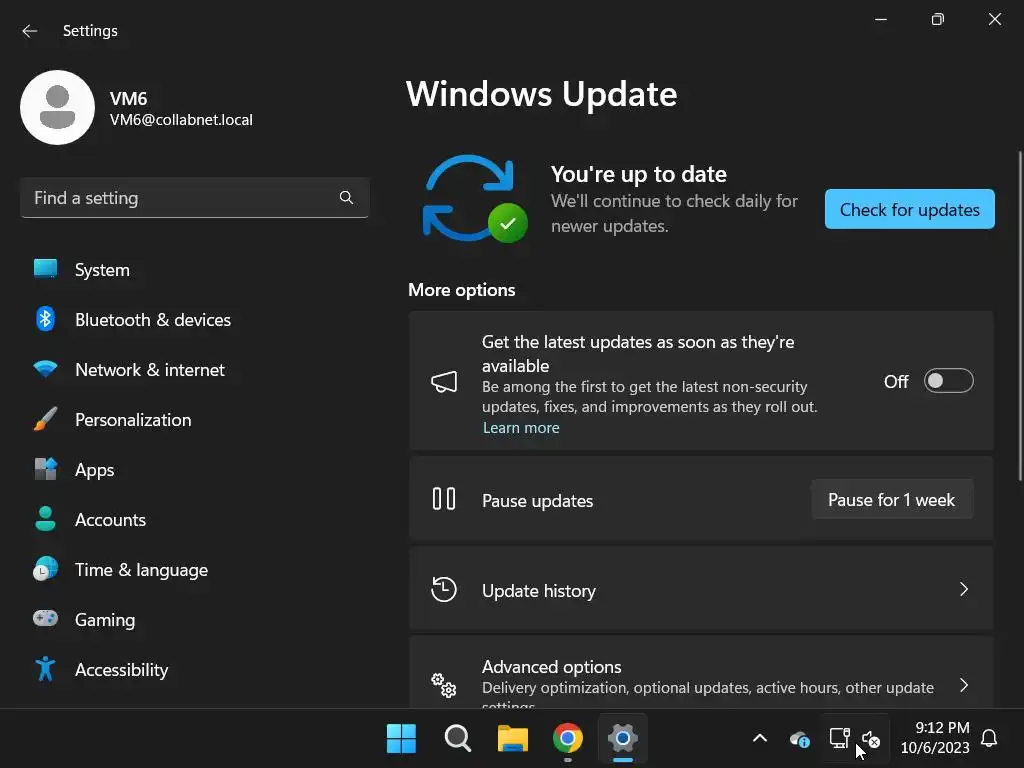Image resolution: width=1024 pixels, height=768 pixels.
Task: Click the vertical scrollbar of update page
Action: pyautogui.click(x=1019, y=317)
